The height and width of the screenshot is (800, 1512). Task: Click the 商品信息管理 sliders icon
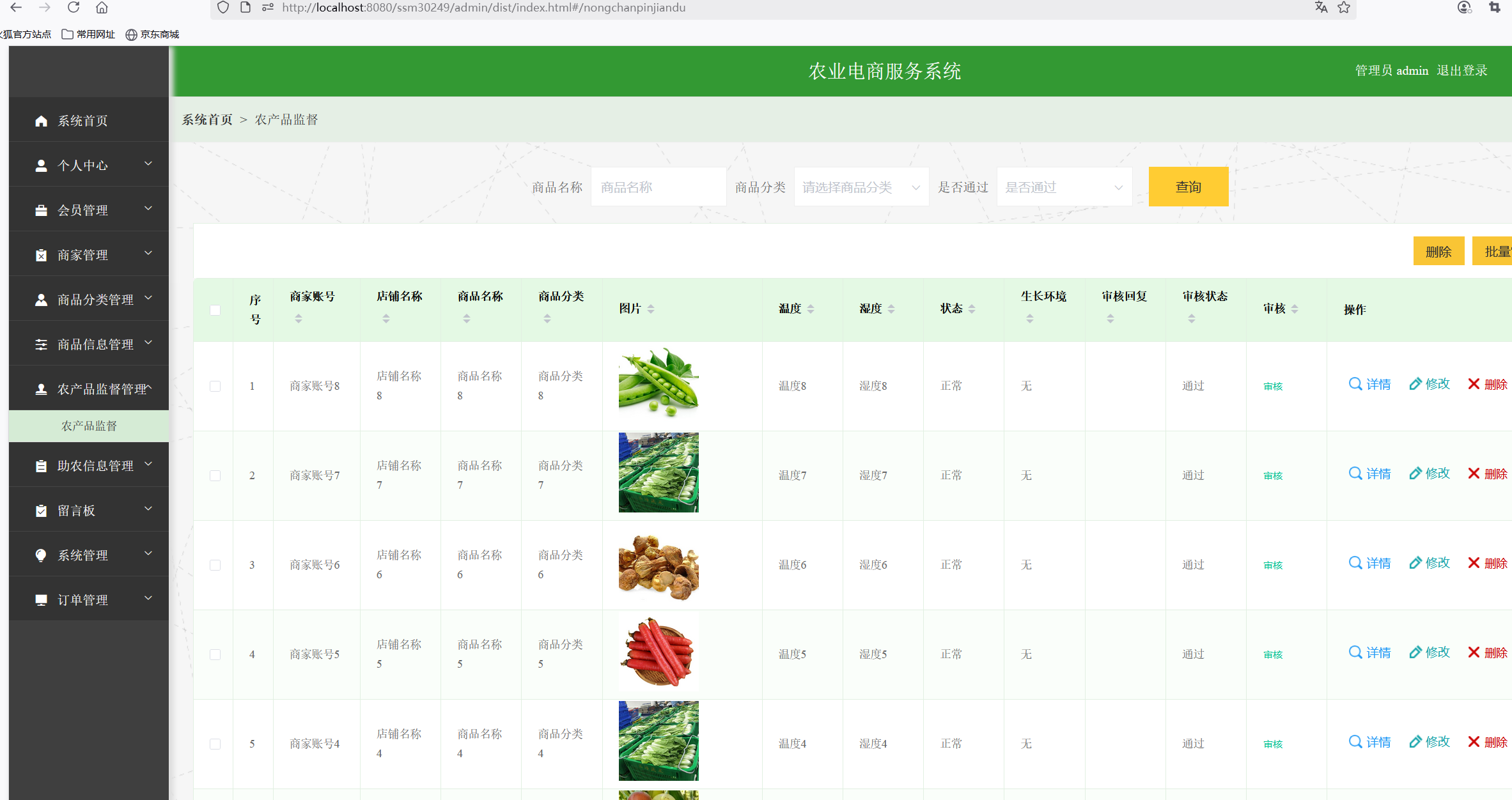pyautogui.click(x=41, y=344)
